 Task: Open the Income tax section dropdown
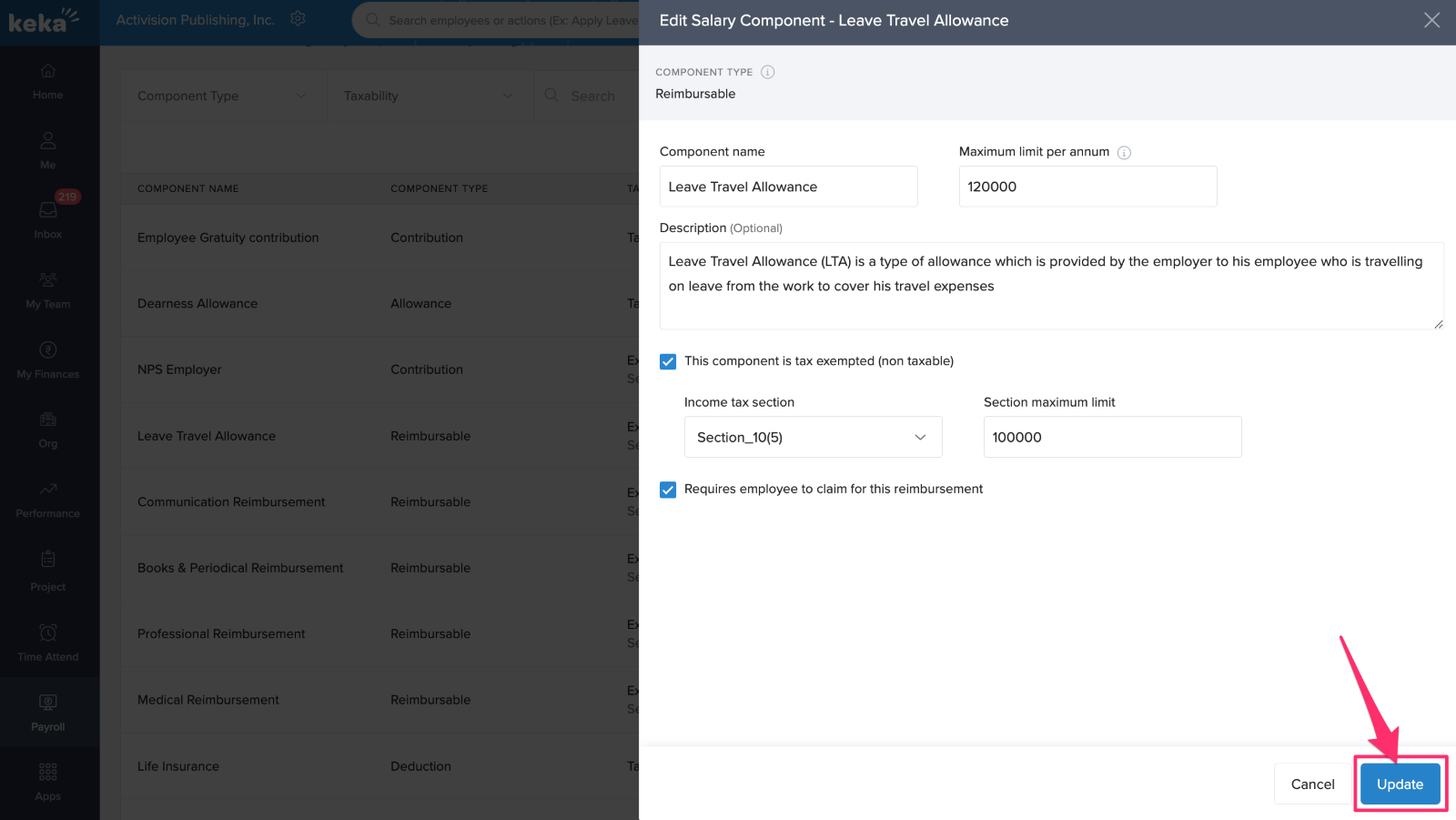coord(813,438)
